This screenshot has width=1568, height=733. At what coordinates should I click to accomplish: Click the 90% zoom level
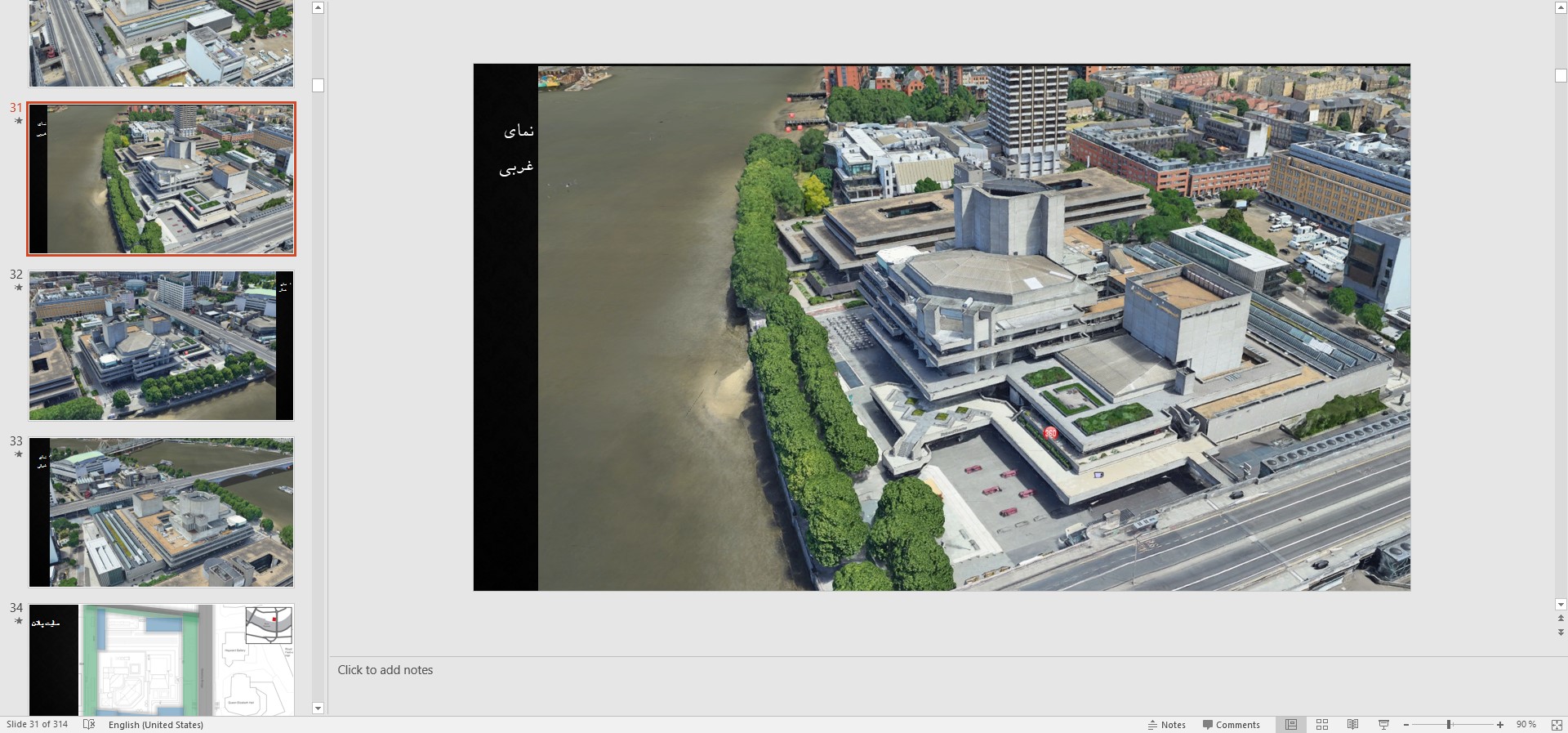(x=1526, y=725)
